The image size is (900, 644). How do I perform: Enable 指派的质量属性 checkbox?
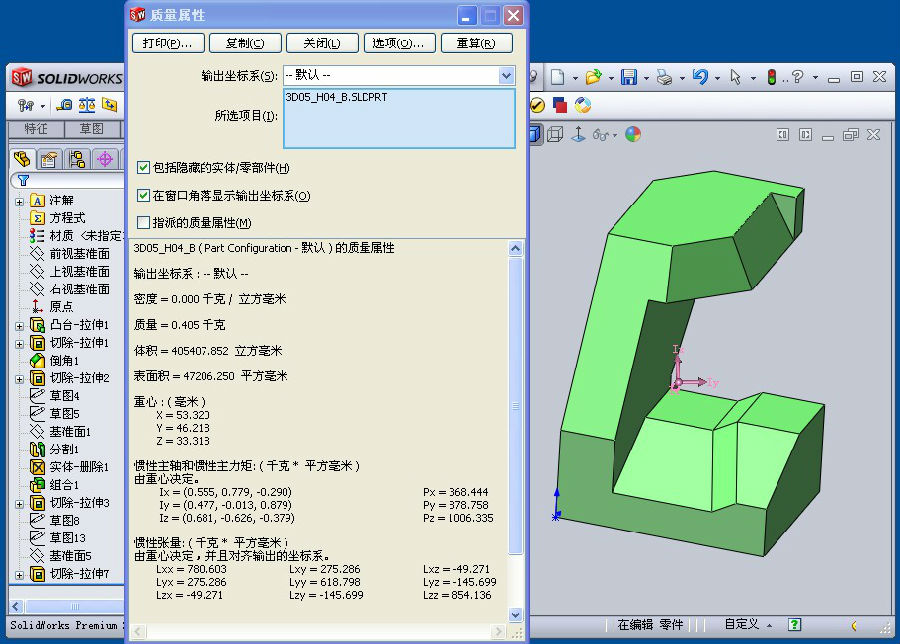[143, 222]
